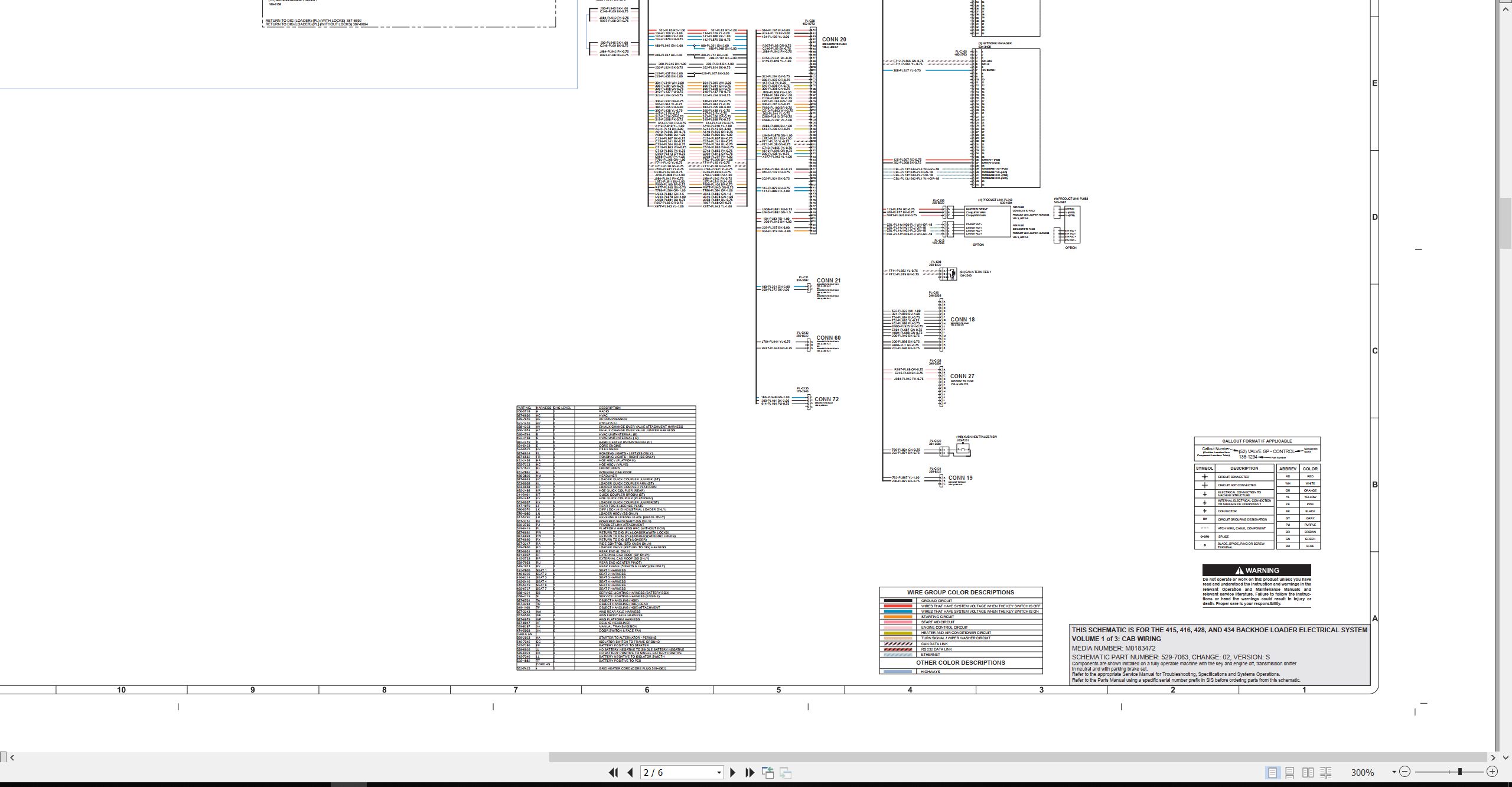Click the scroll left arrow
The height and width of the screenshot is (787, 1512).
(x=12, y=757)
